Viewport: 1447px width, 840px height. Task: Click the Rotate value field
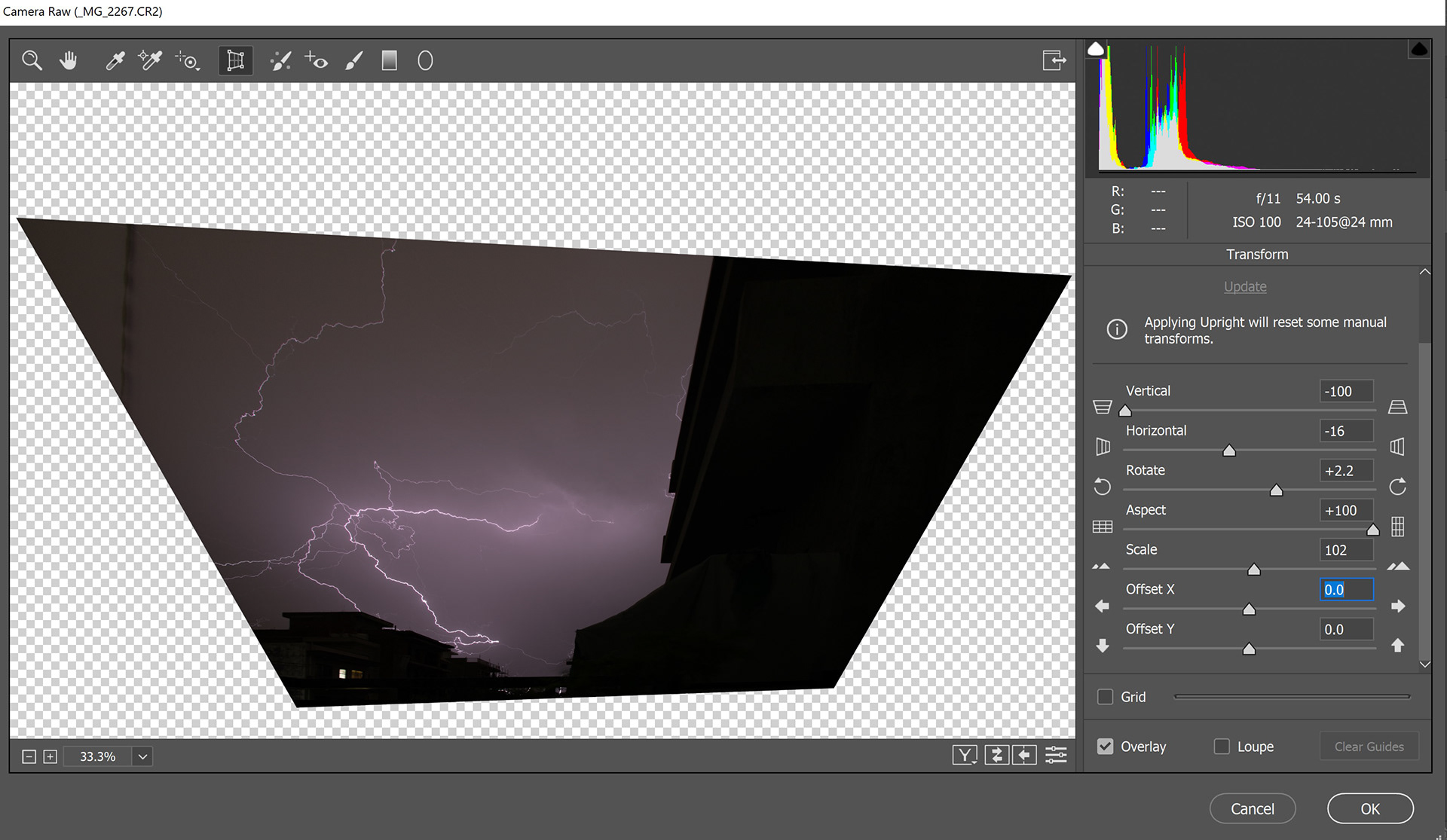[1347, 471]
